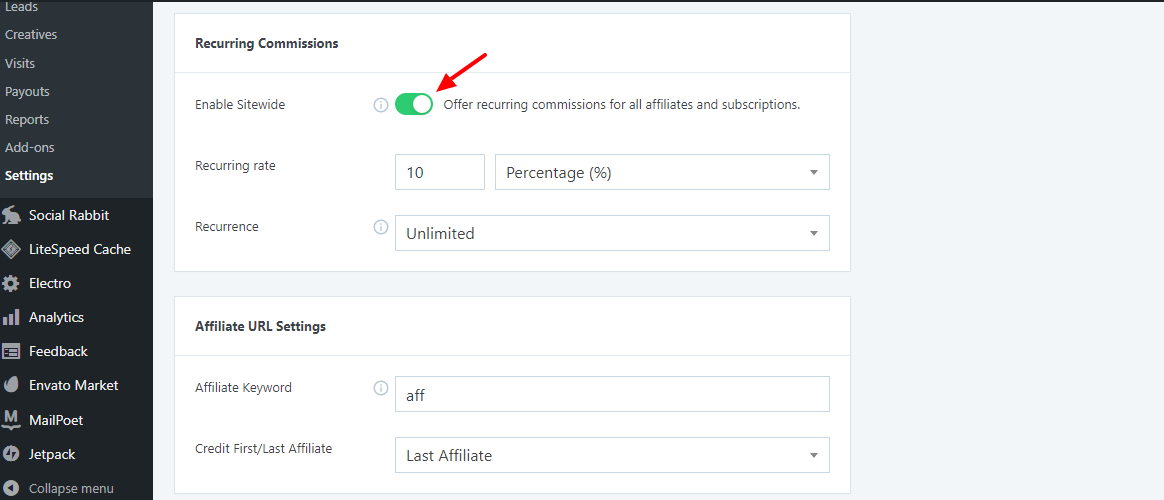Click the Envato Market leaf icon

click(x=12, y=385)
